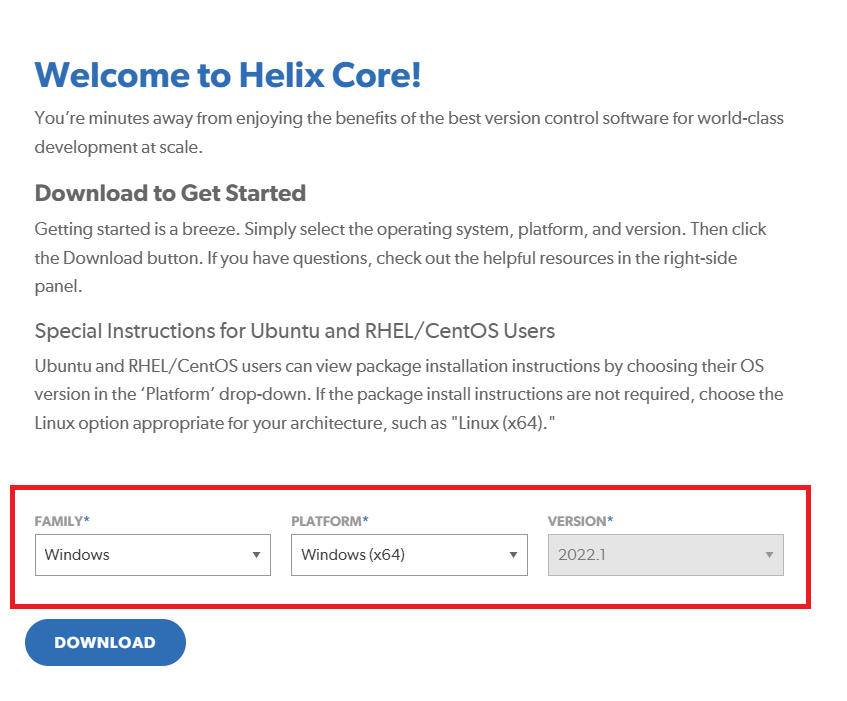This screenshot has height=701, width=847.
Task: Click 'Special Instructions for Ubuntu and RHEL/CentOS Users' heading
Action: [x=295, y=331]
